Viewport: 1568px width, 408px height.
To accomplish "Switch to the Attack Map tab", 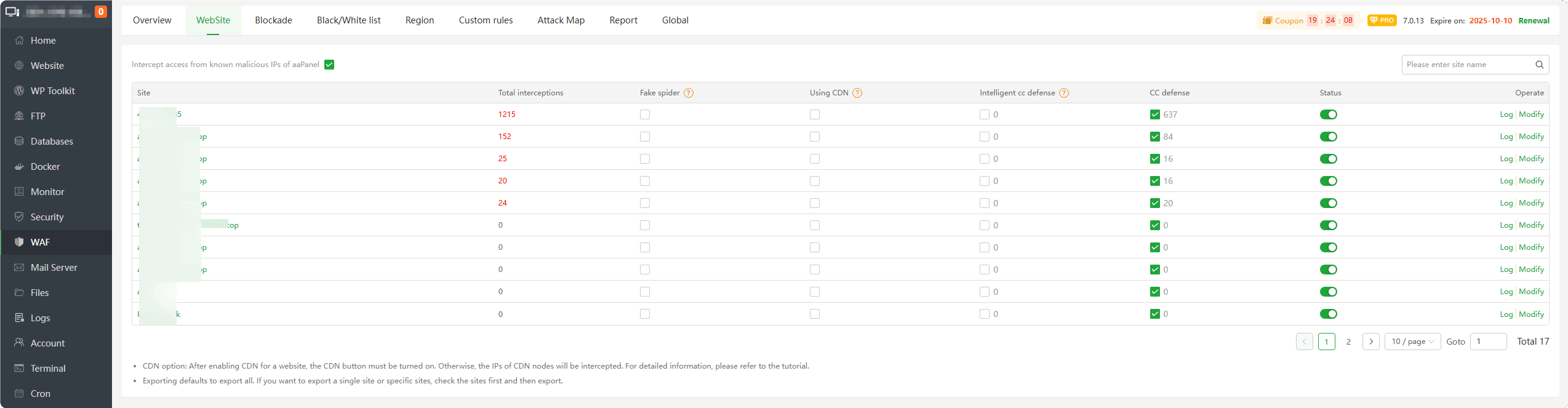I will pos(561,20).
